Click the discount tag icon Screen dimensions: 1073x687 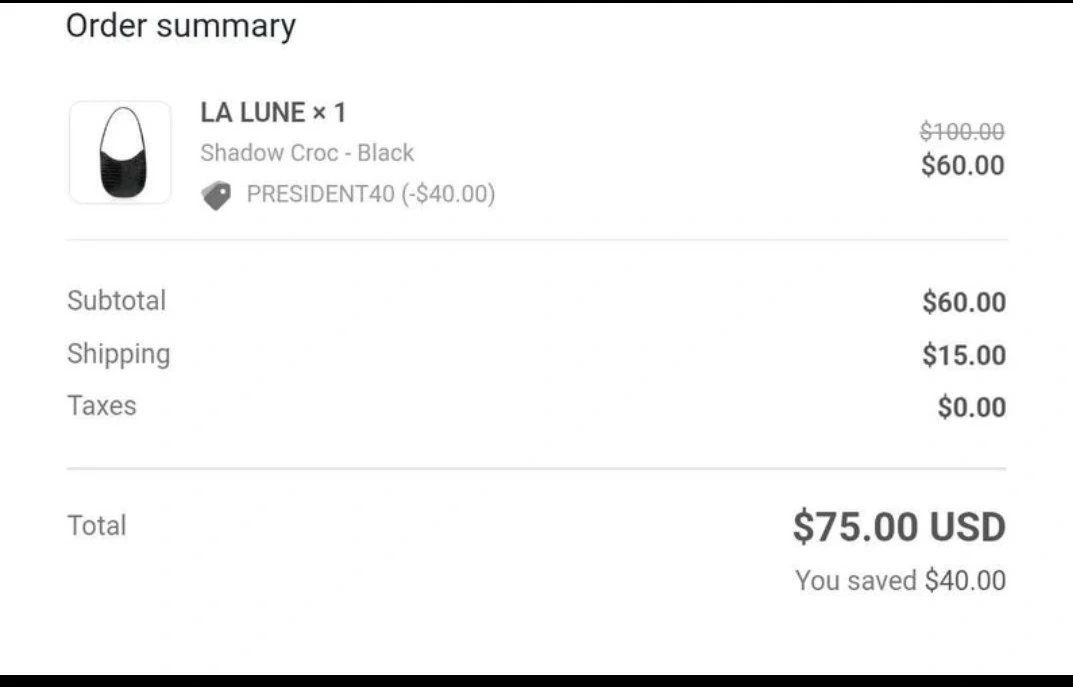(x=216, y=195)
